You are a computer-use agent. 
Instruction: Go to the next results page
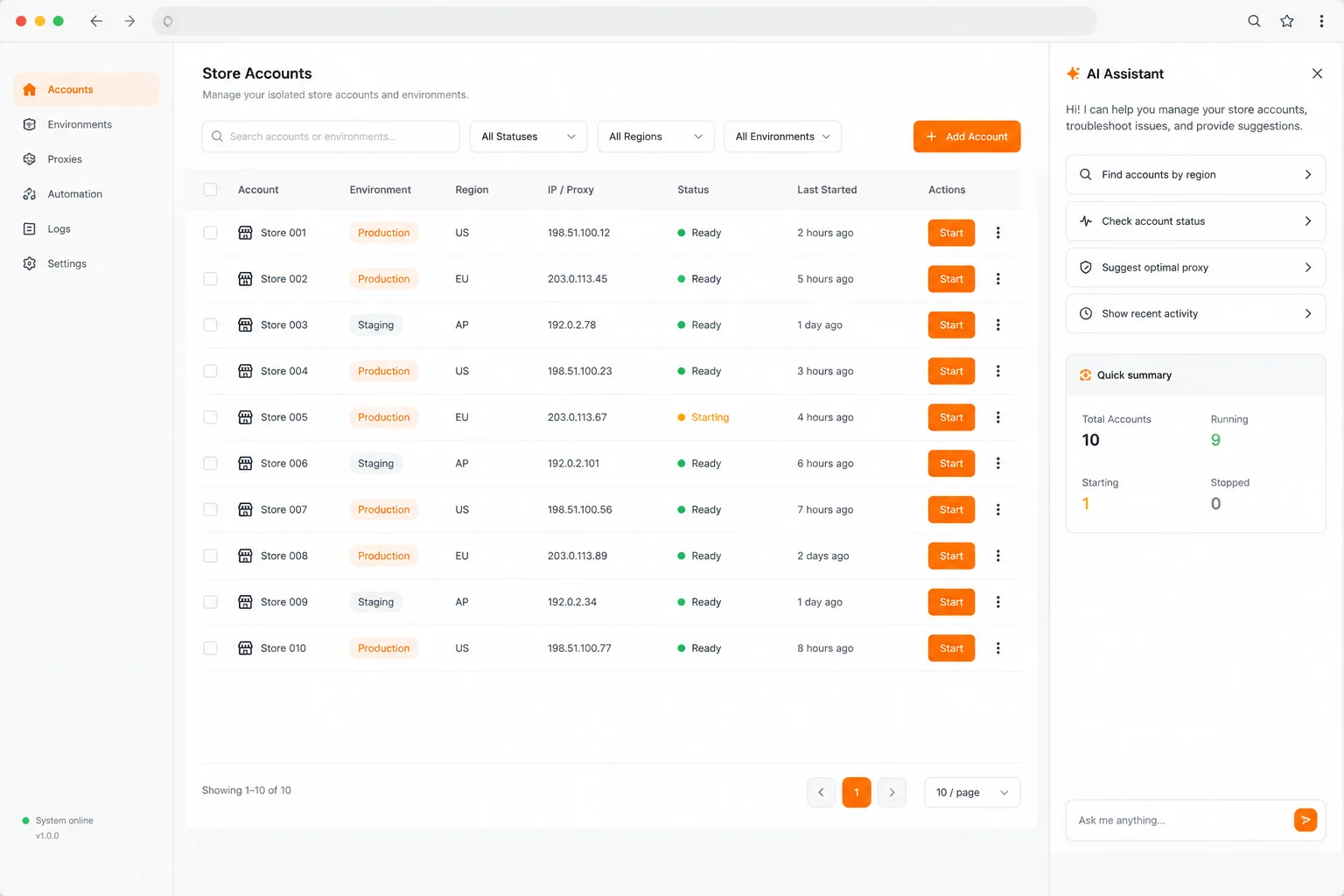[892, 793]
